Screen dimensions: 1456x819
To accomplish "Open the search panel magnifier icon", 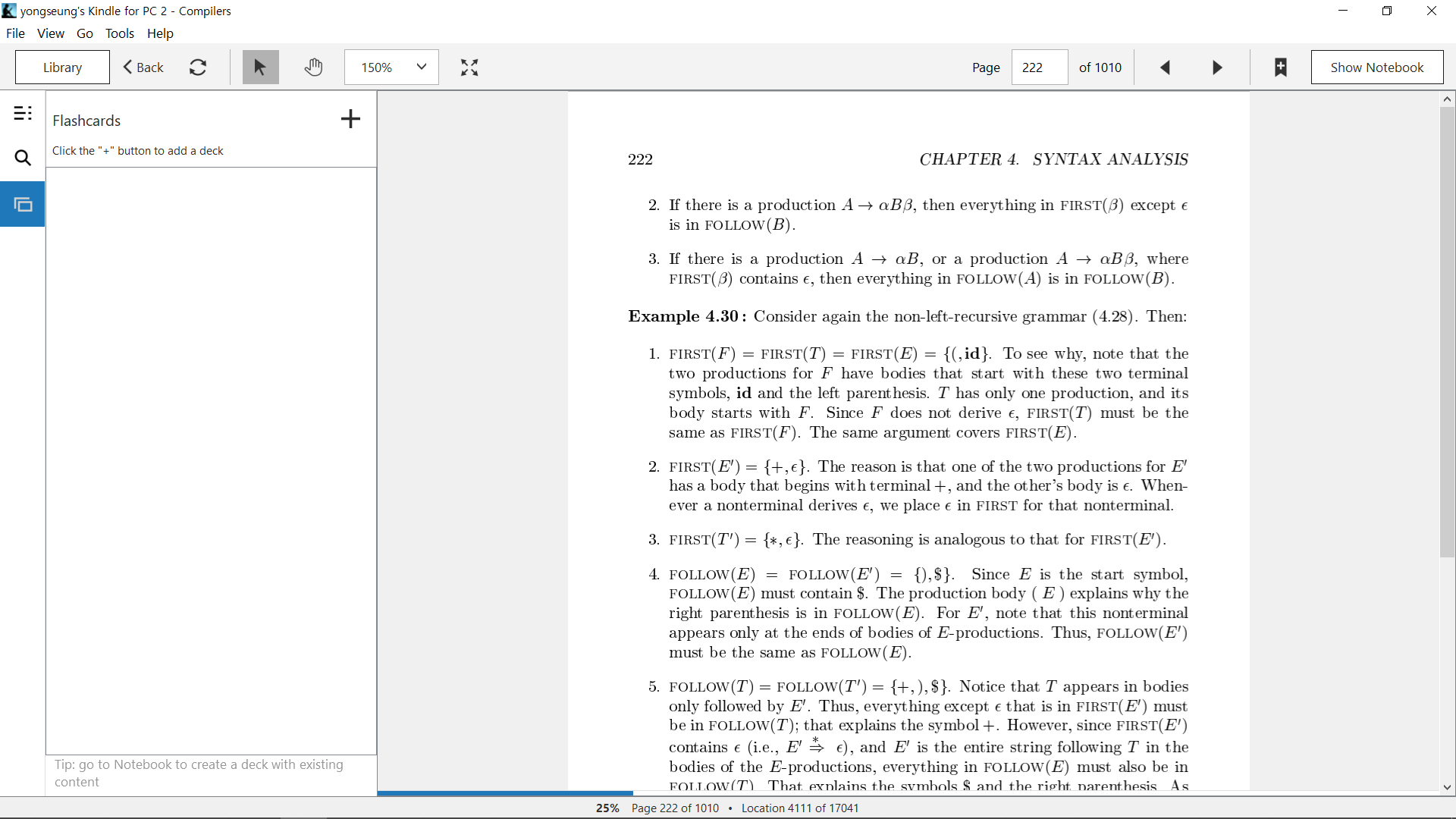I will click(x=23, y=158).
